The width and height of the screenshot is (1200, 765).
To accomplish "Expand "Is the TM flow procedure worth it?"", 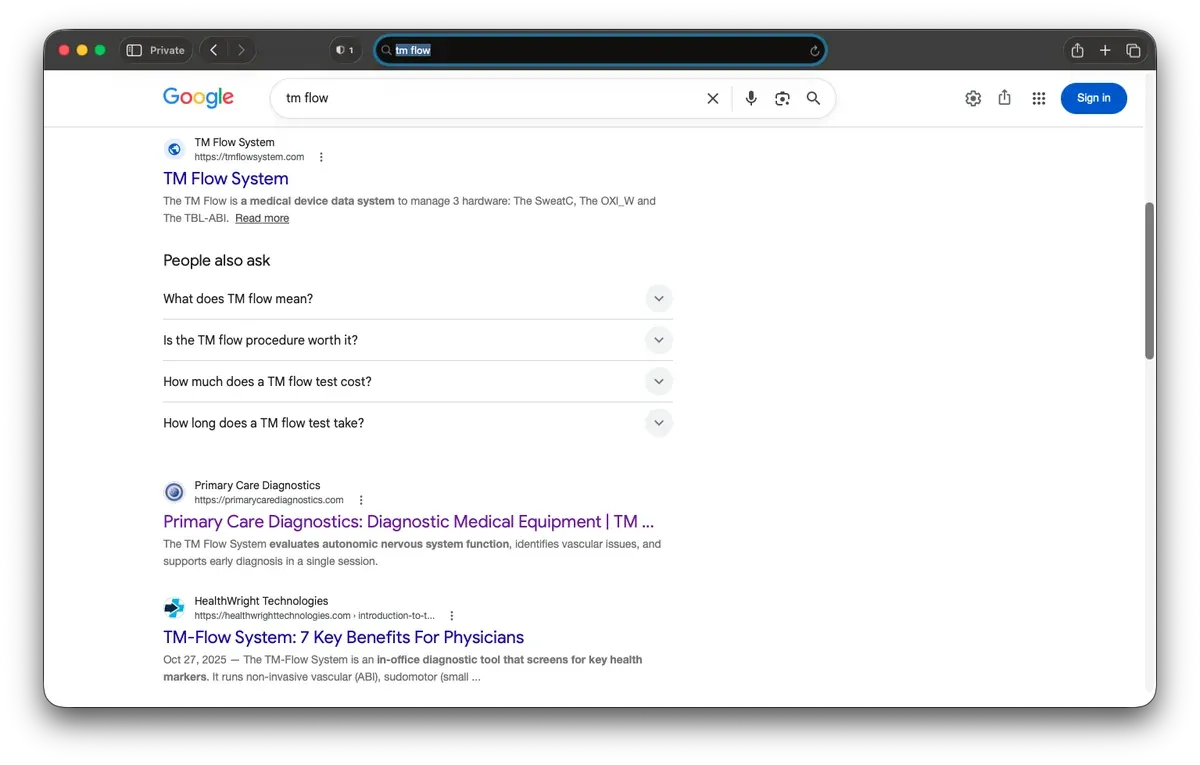I will point(418,340).
